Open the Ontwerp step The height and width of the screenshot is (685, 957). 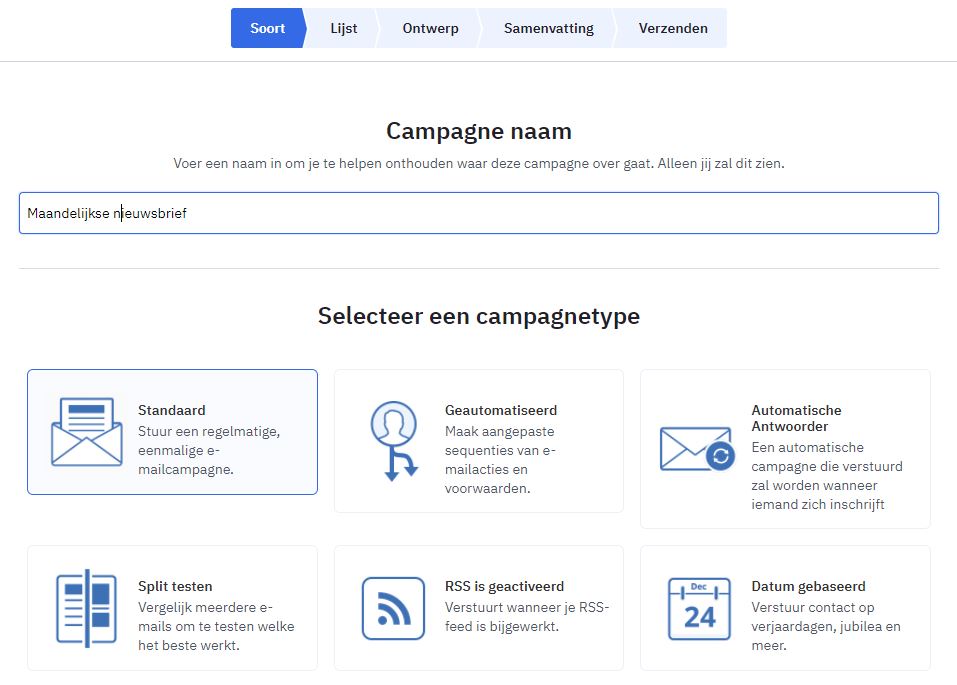(429, 28)
